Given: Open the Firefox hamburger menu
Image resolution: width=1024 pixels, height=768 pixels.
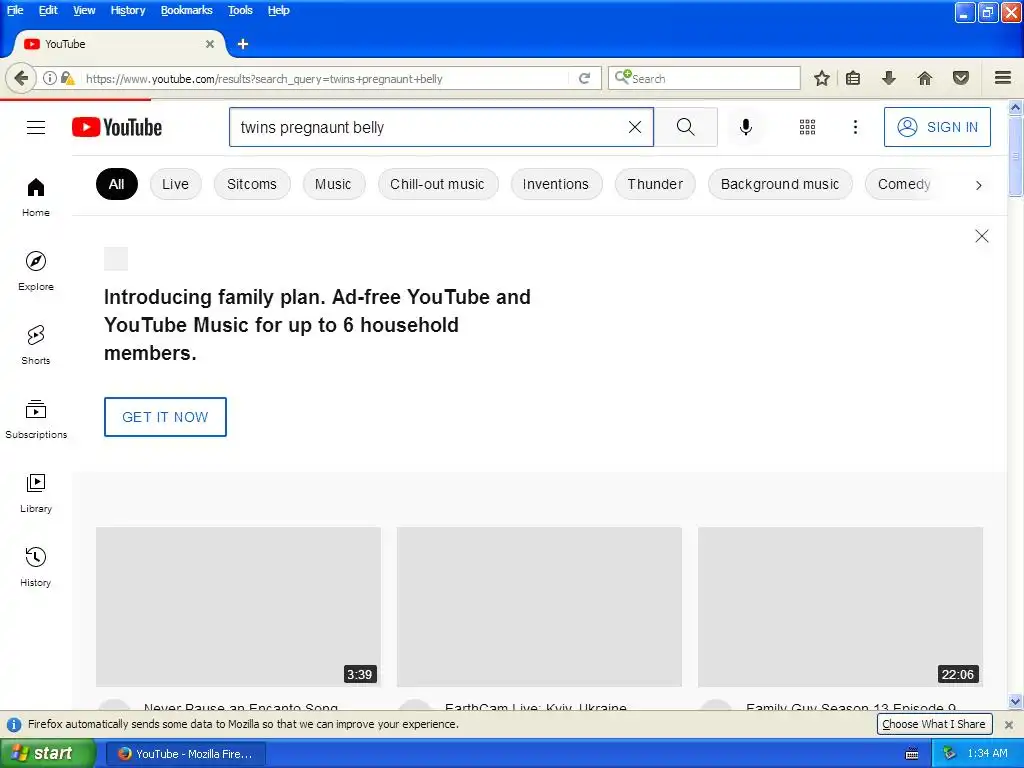Looking at the screenshot, I should (1003, 78).
